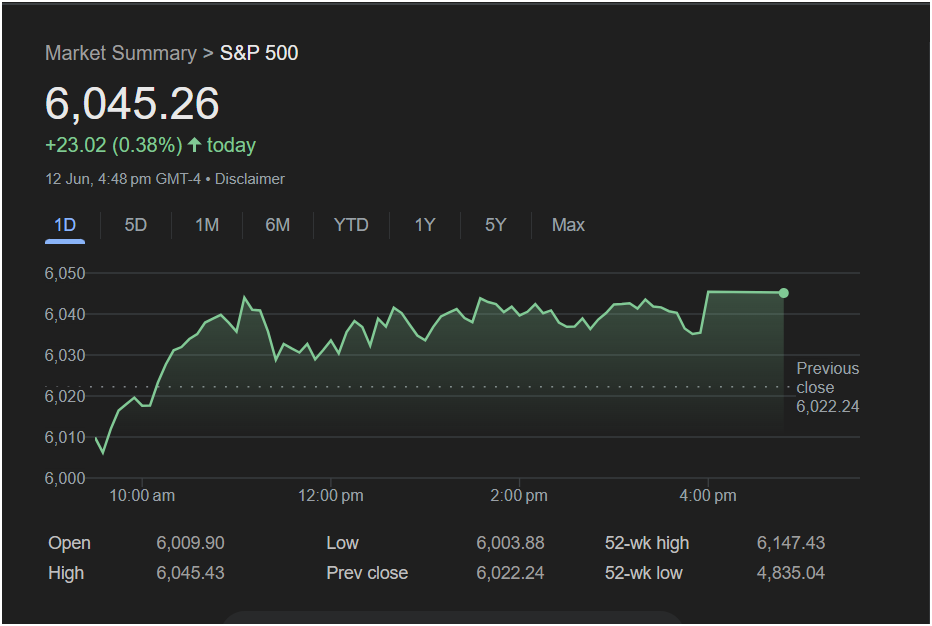The height and width of the screenshot is (626, 932).
Task: Click the 52-wk high value 6,147.43
Action: click(791, 543)
